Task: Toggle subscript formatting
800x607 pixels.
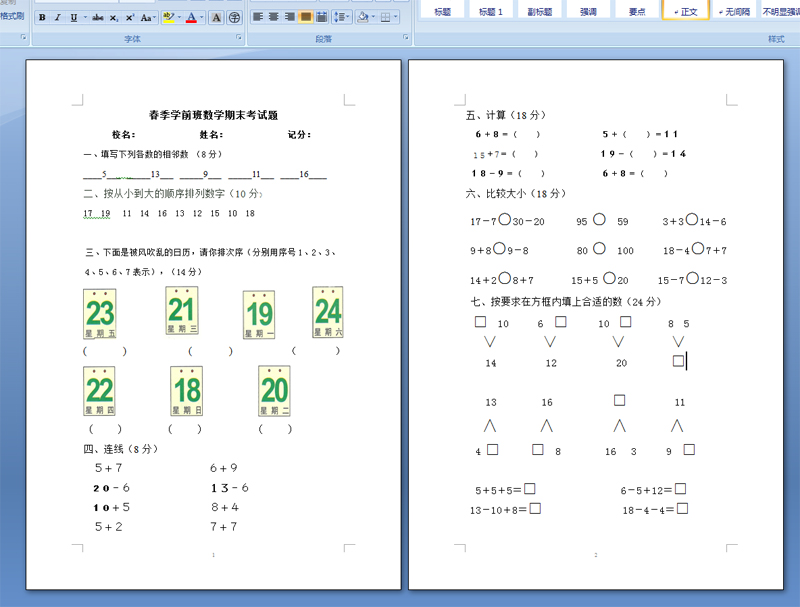Action: click(114, 17)
